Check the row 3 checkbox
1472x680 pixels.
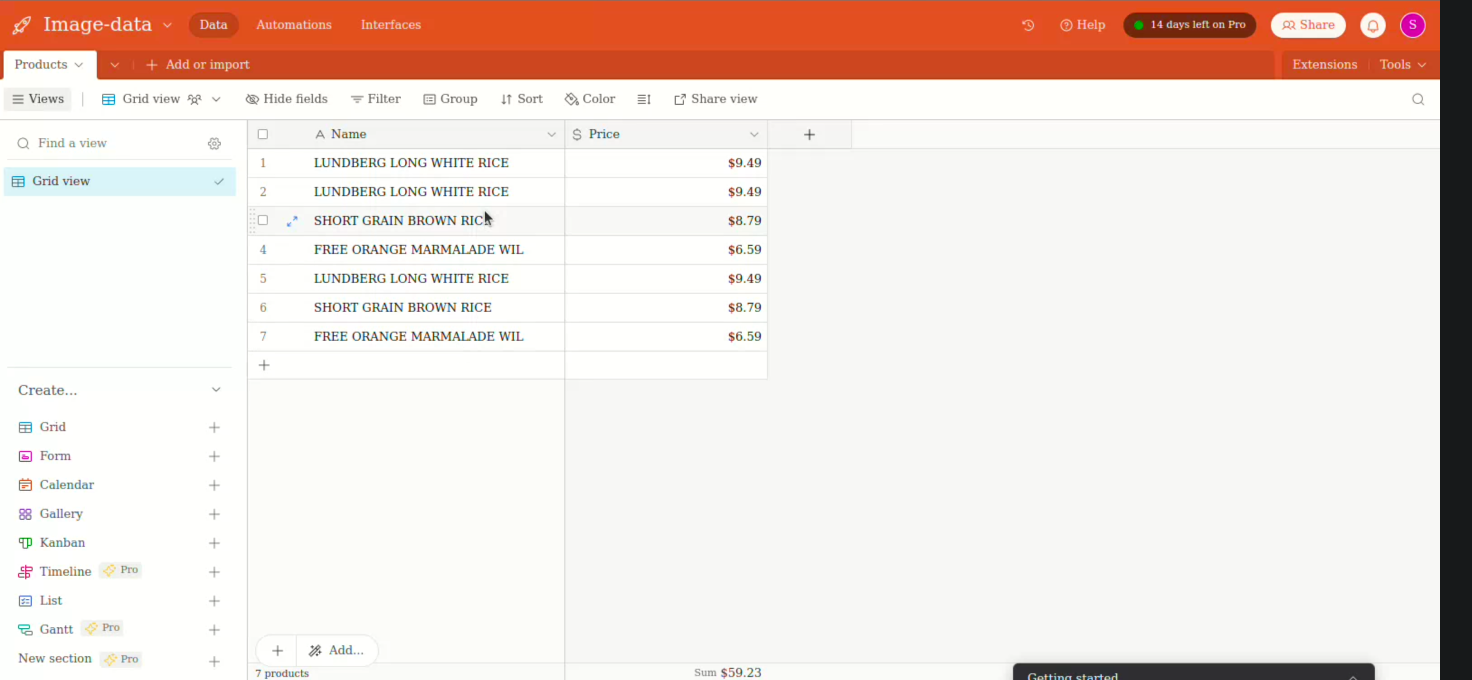pos(263,220)
